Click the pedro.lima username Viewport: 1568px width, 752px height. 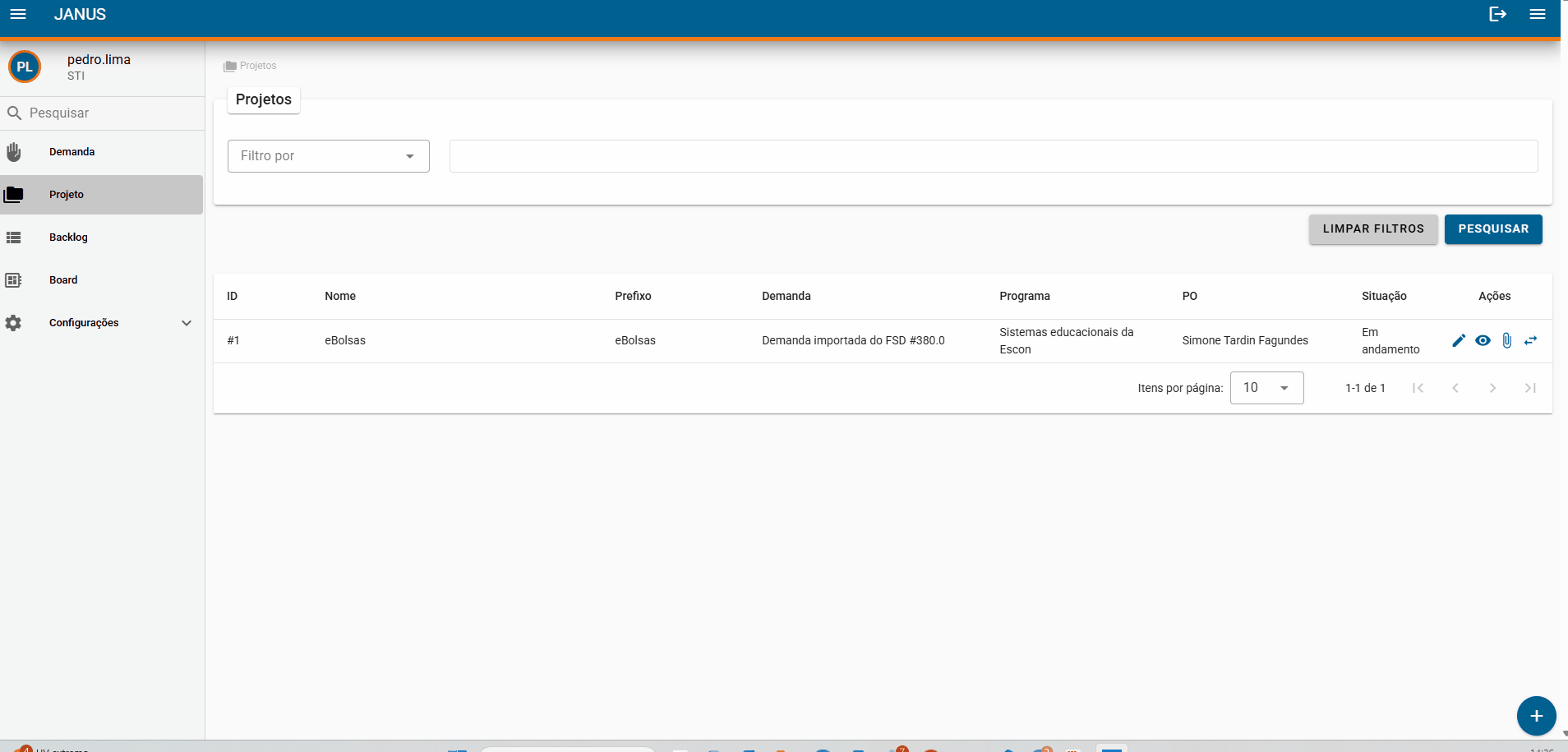click(99, 59)
